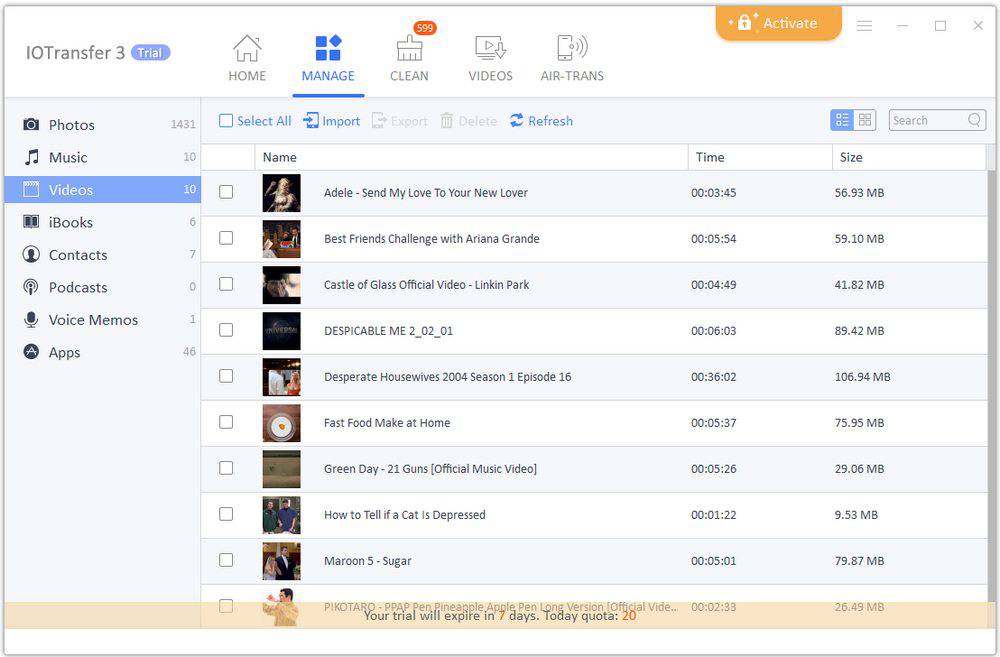Sort by the Size column header
This screenshot has height=657, width=1000.
point(909,157)
